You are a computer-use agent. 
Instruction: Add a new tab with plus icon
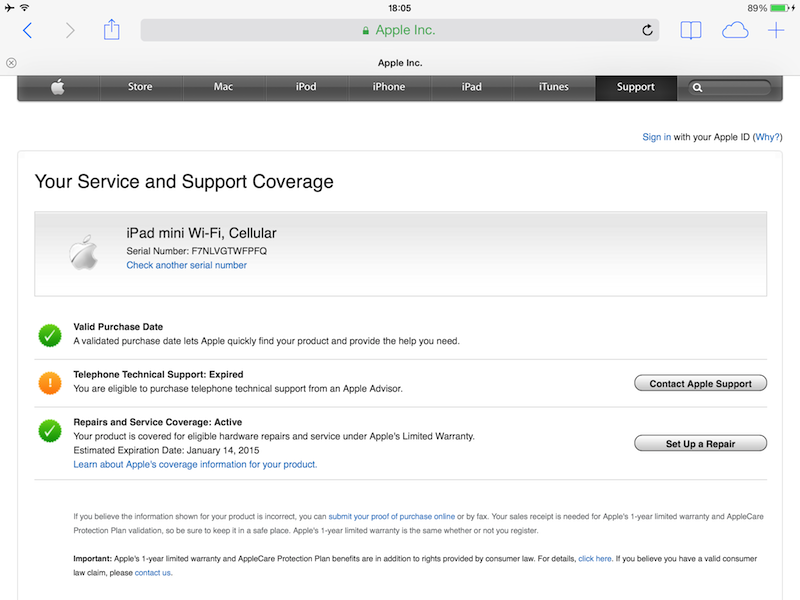click(776, 30)
